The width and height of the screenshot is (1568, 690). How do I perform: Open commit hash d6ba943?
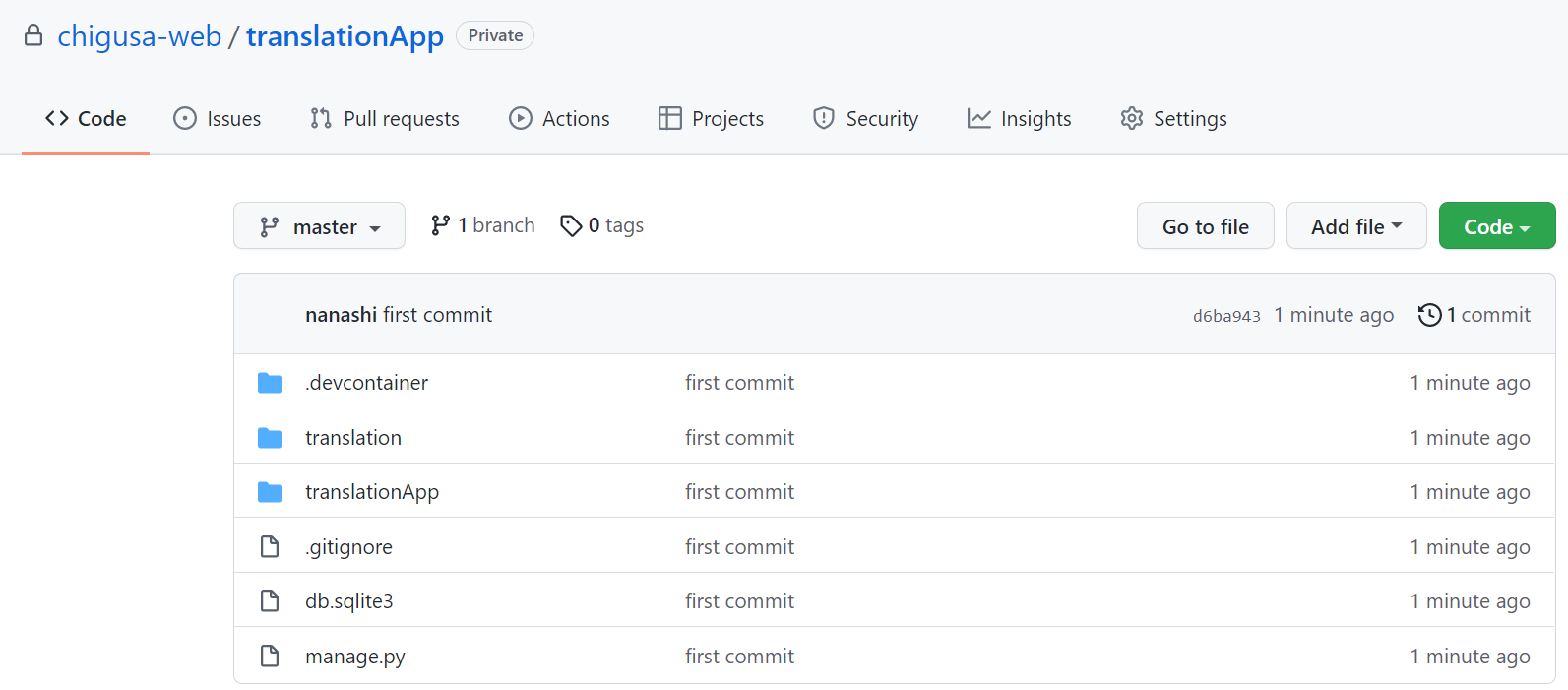pos(1226,316)
